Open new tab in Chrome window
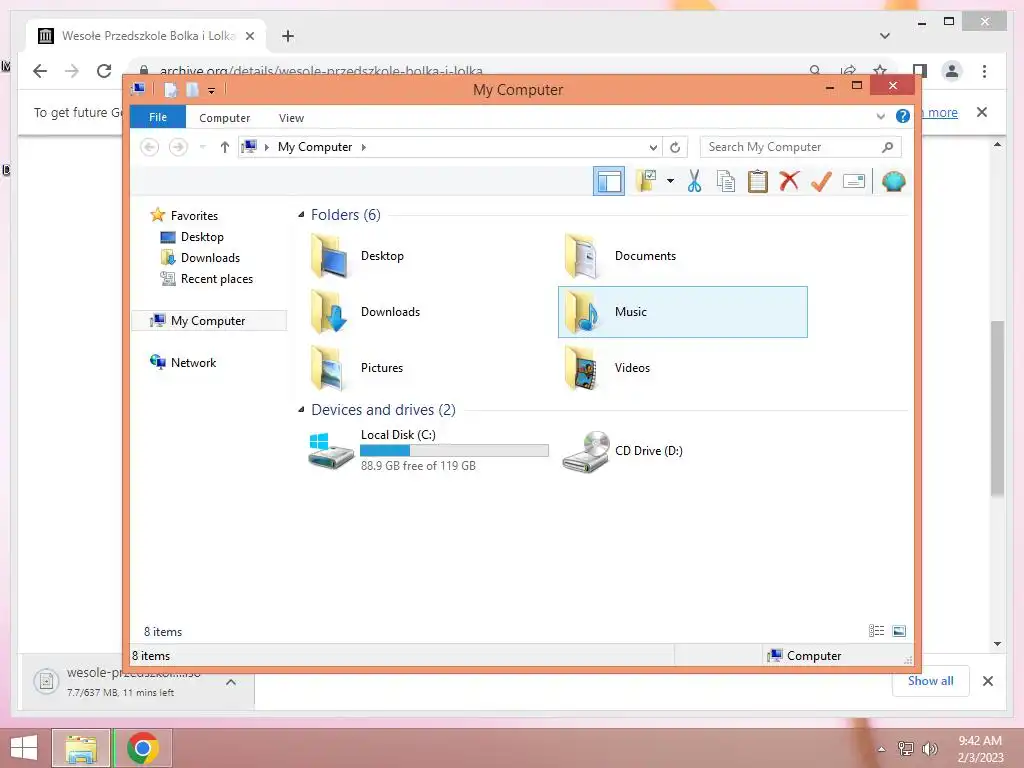1024x768 pixels. (x=288, y=36)
